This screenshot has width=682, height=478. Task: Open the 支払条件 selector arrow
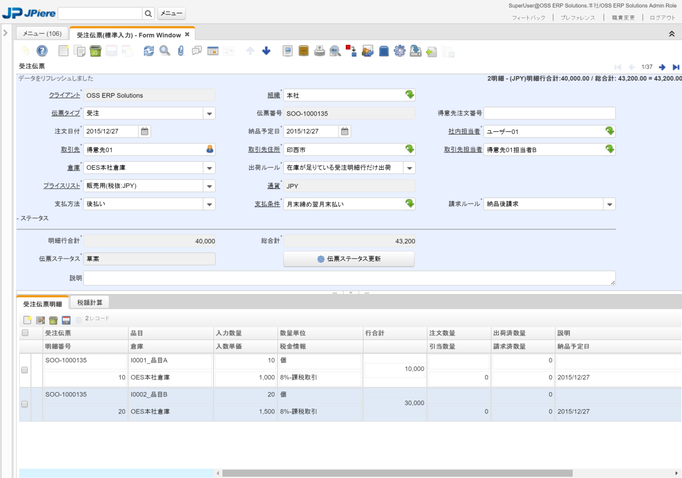click(409, 203)
